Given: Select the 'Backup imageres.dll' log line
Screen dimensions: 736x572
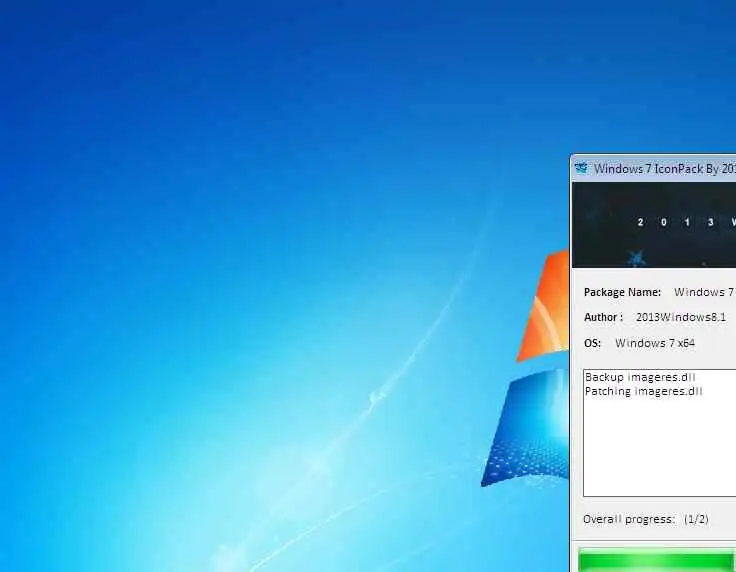Looking at the screenshot, I should coord(640,377).
